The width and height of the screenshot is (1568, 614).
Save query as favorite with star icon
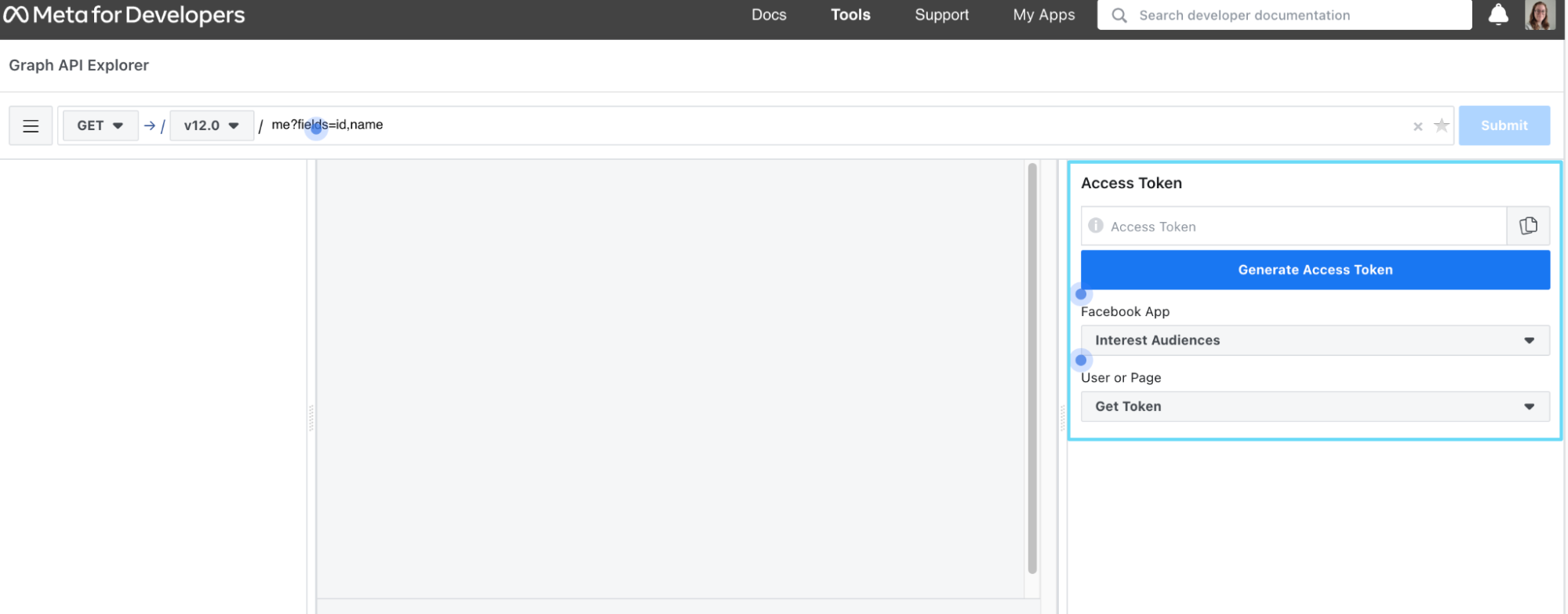coord(1441,125)
